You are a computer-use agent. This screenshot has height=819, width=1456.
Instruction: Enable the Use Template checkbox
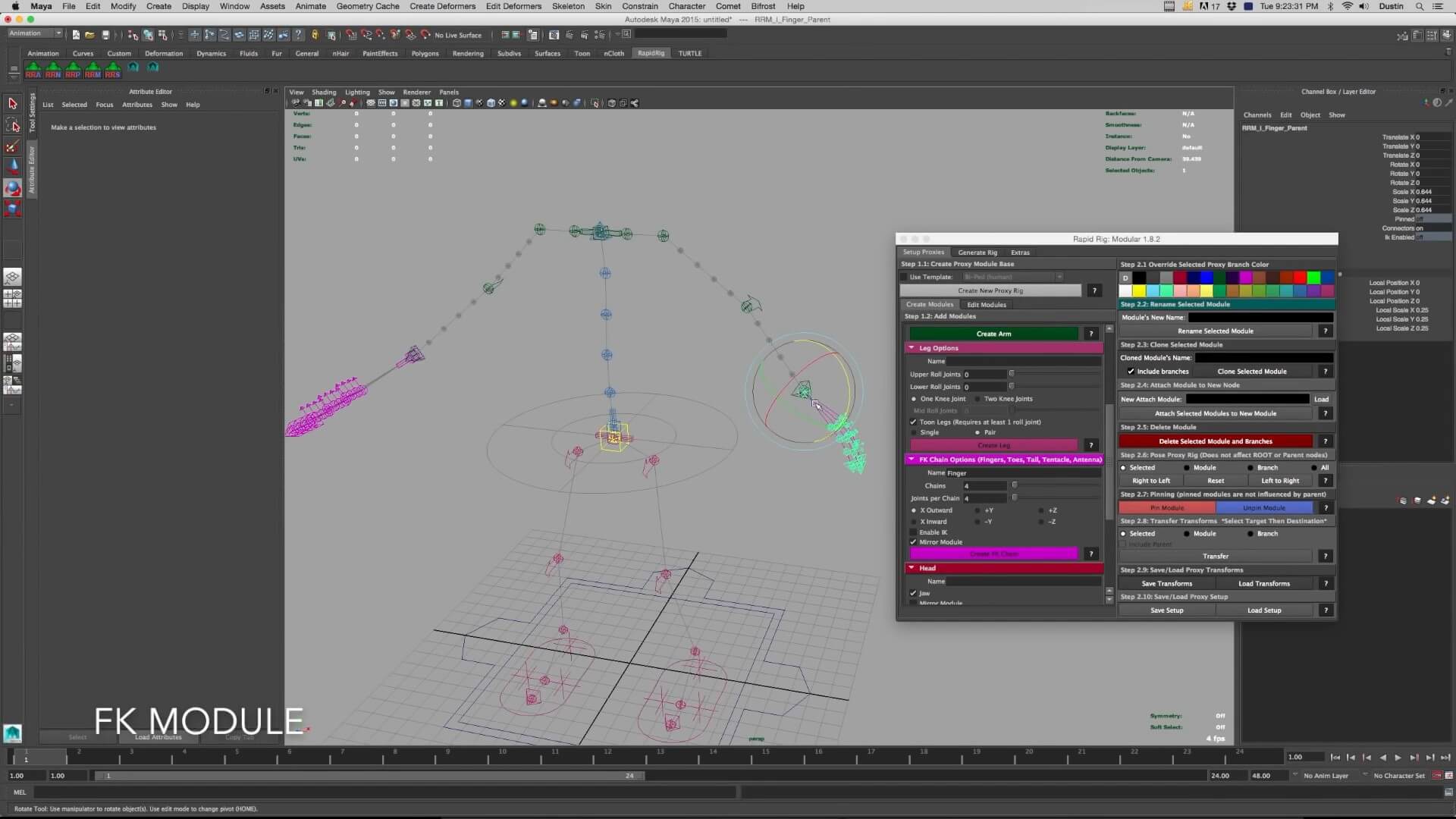[x=903, y=277]
